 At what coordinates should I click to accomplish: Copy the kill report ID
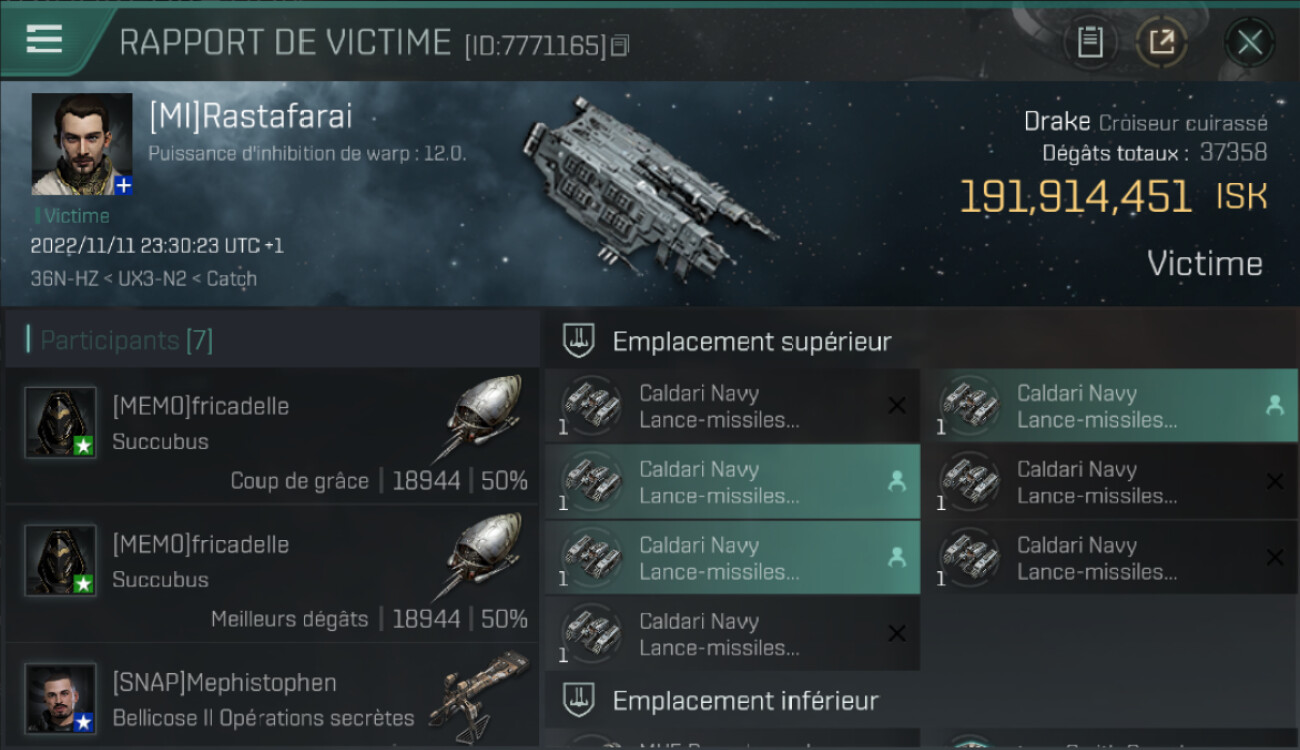pyautogui.click(x=620, y=46)
